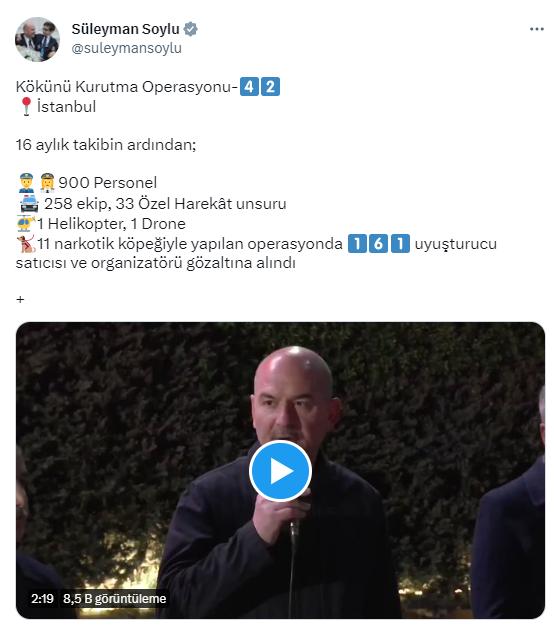Open Süleyman Soylu's profile picture
The image size is (554, 631).
point(37,39)
